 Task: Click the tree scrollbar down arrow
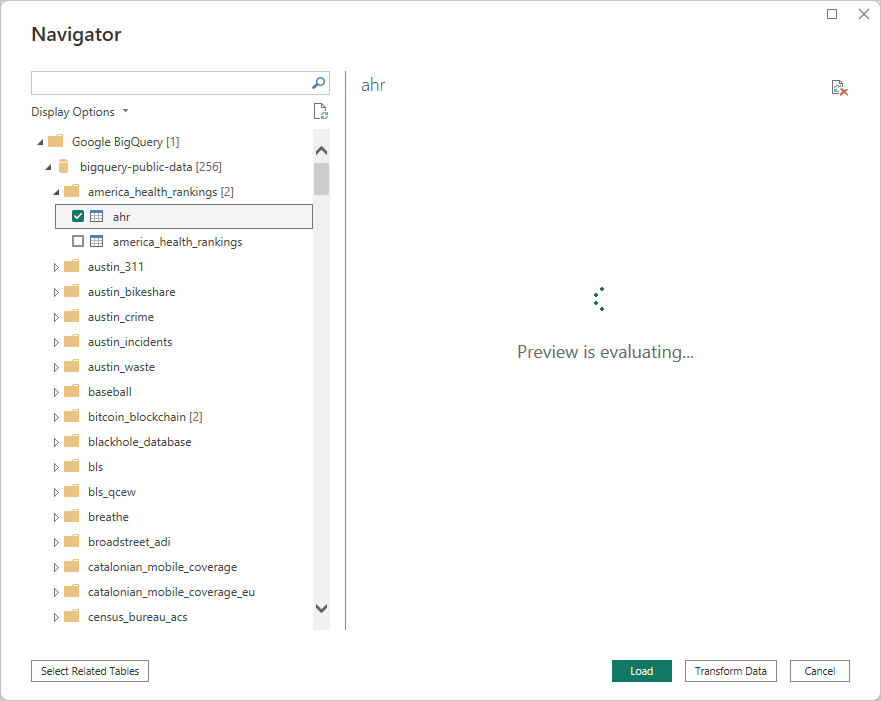(x=321, y=608)
